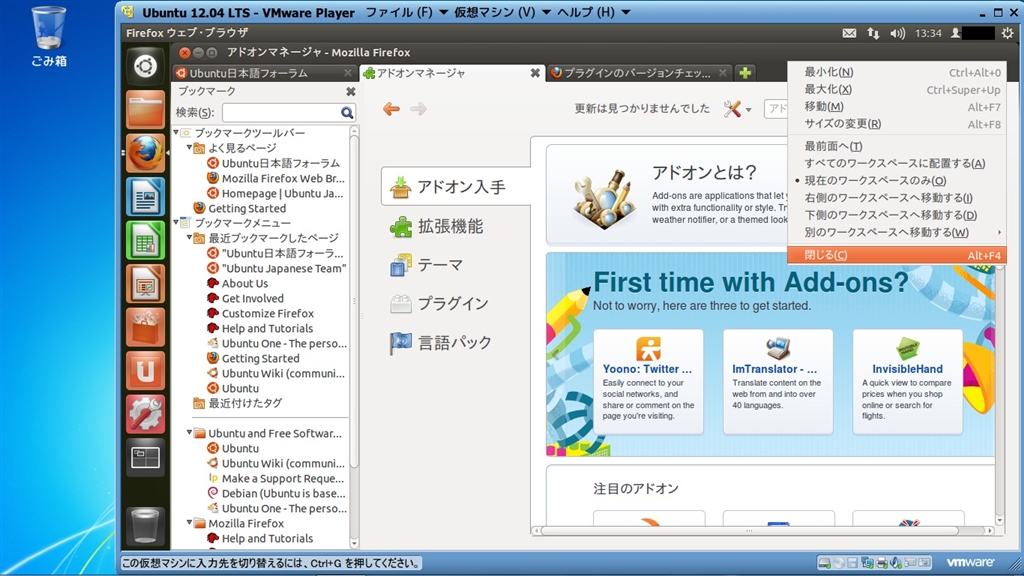
Task: Open the Home Folder launcher icon
Action: [x=145, y=109]
